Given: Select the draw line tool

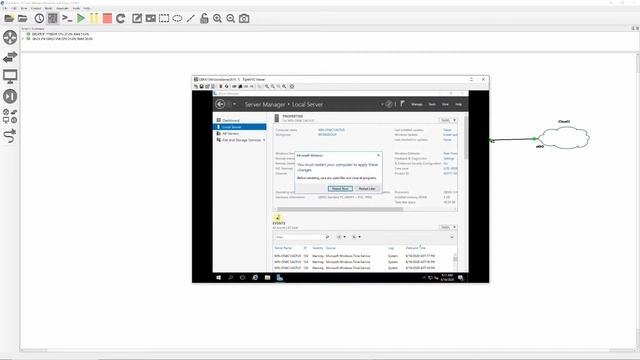Looking at the screenshot, I should click(191, 18).
